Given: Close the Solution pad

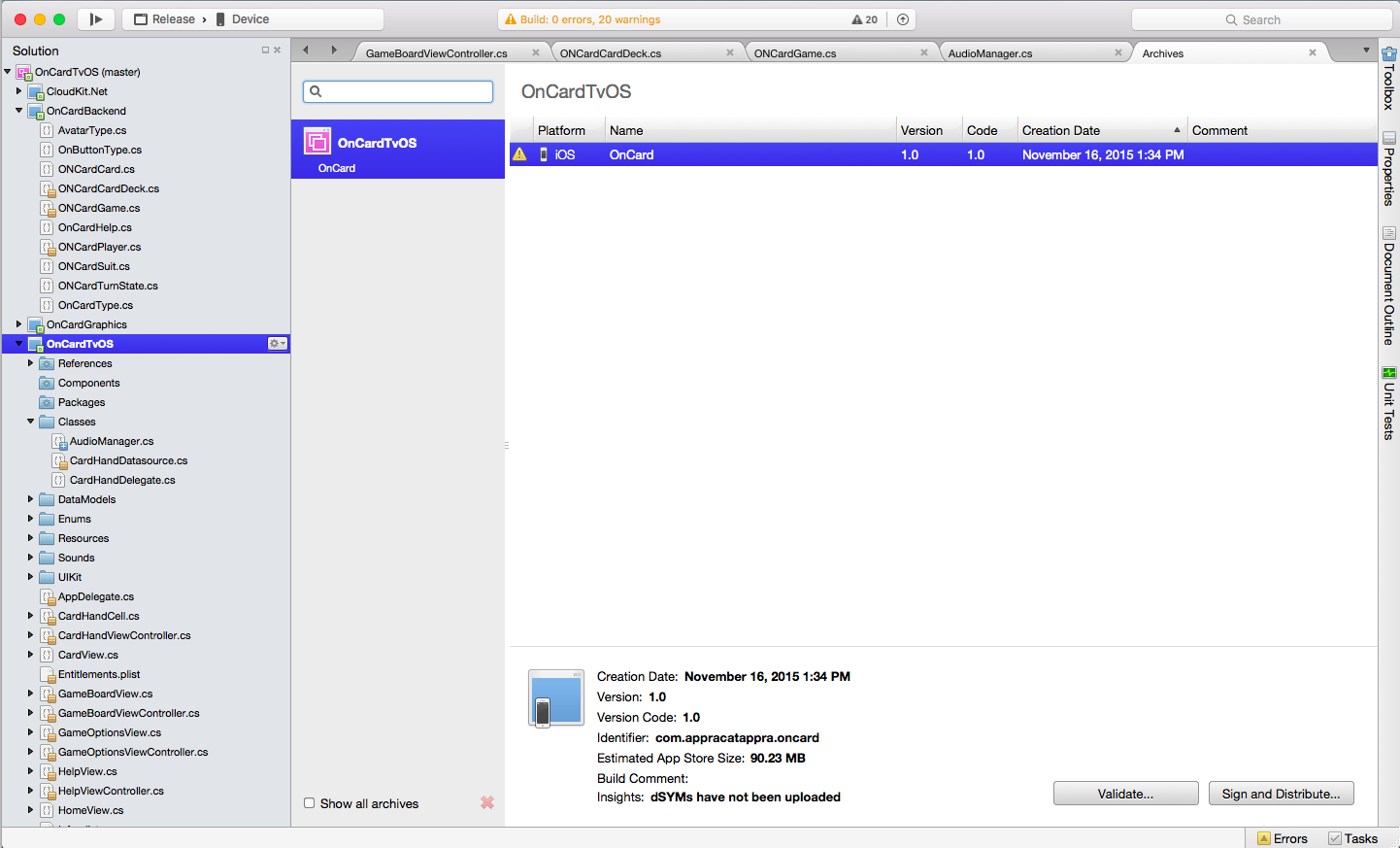Looking at the screenshot, I should click(x=278, y=51).
